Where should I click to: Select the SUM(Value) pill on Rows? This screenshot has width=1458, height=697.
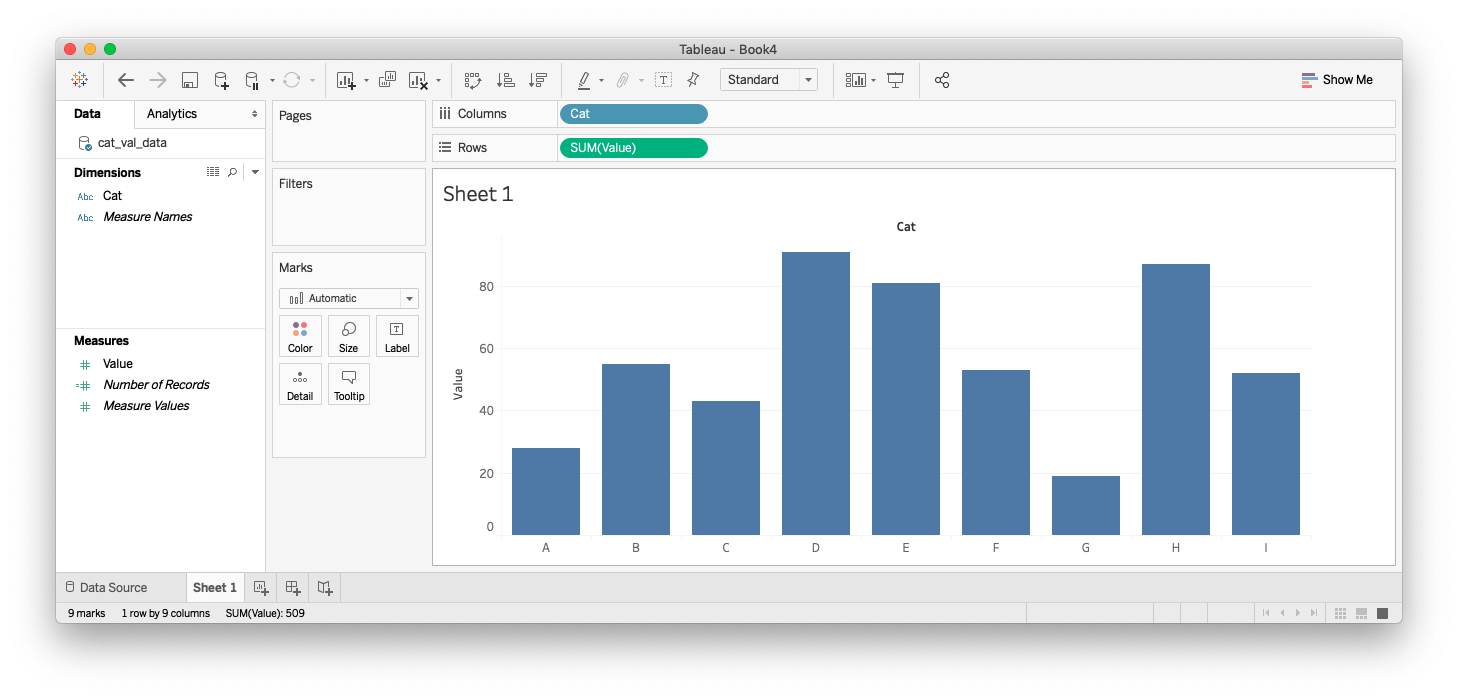pyautogui.click(x=633, y=148)
